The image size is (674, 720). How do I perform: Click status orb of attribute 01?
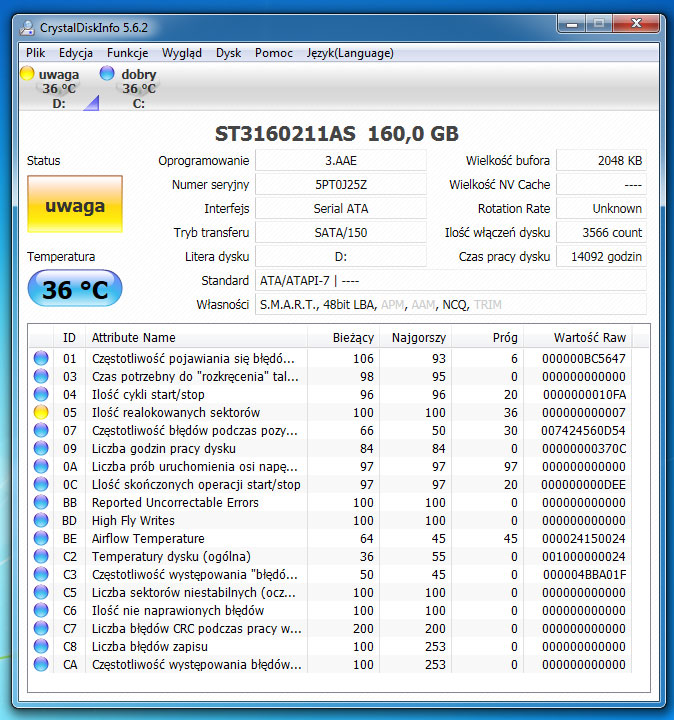[x=41, y=358]
